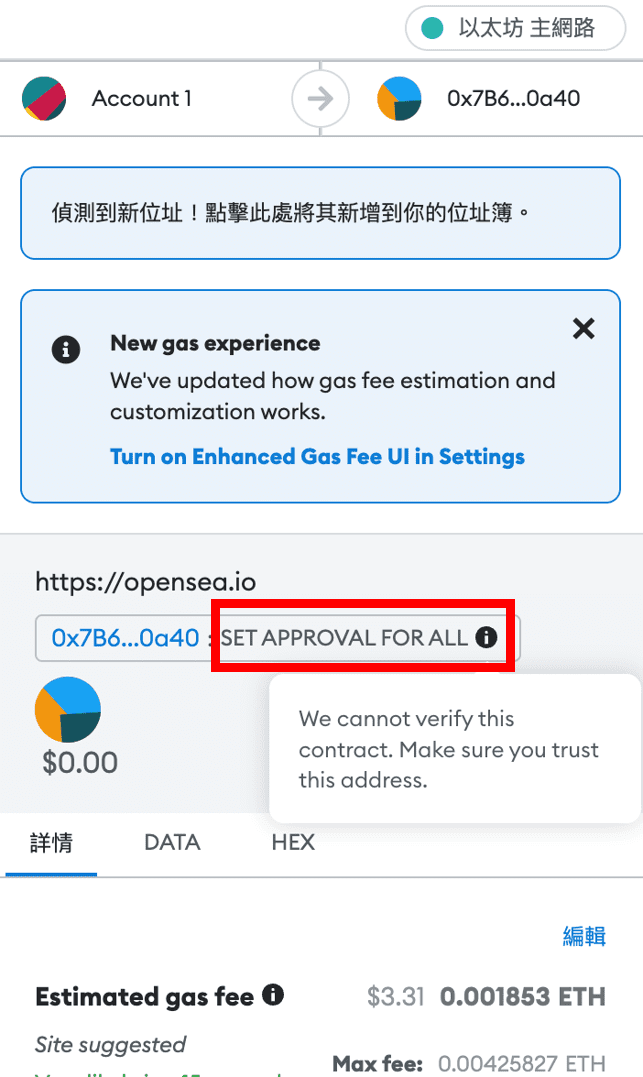Screen dimensions: 643x1077
Task: Click info icon next to Estimated gas fee
Action: coord(273,995)
